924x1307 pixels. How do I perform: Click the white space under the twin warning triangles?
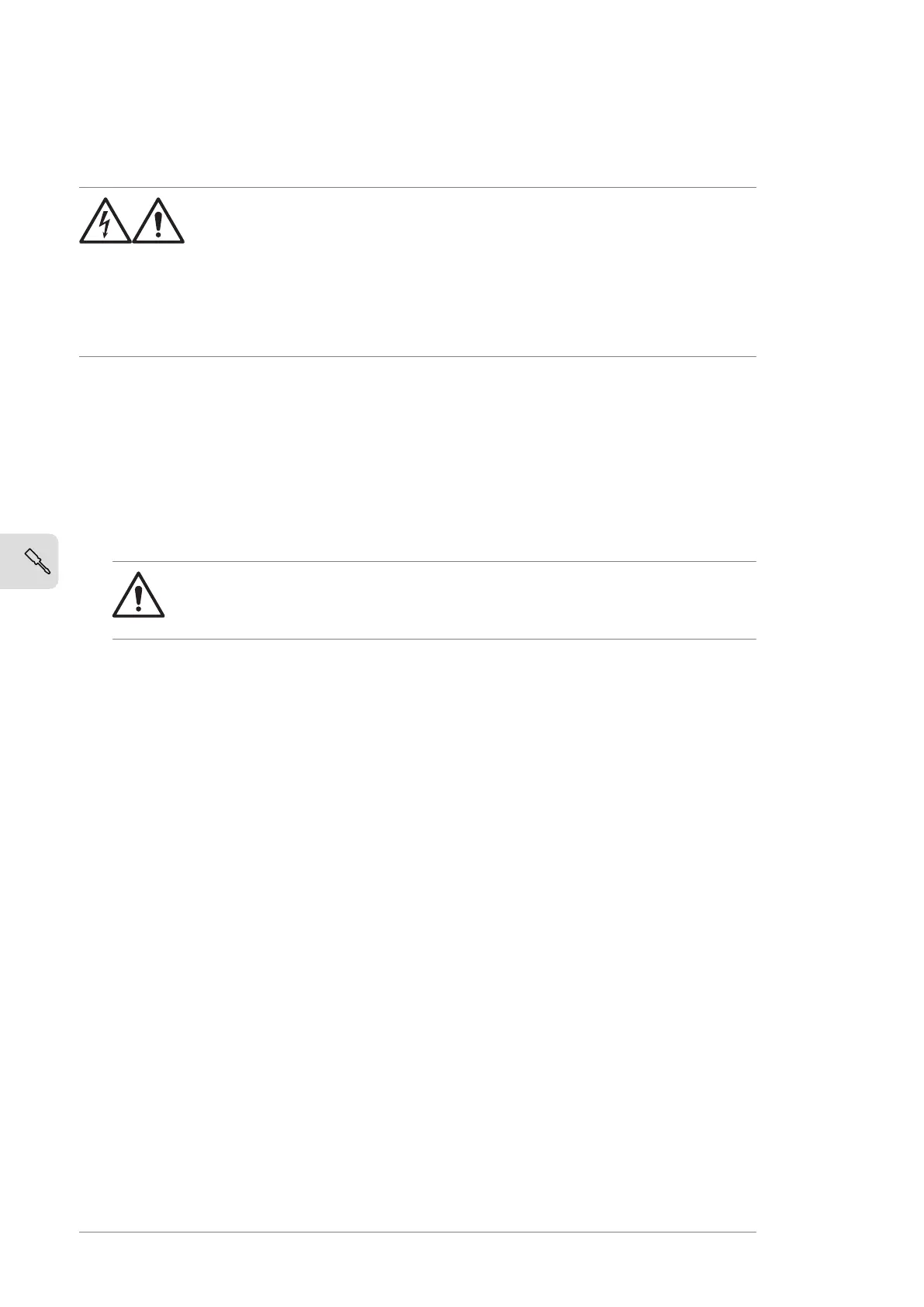132,299
